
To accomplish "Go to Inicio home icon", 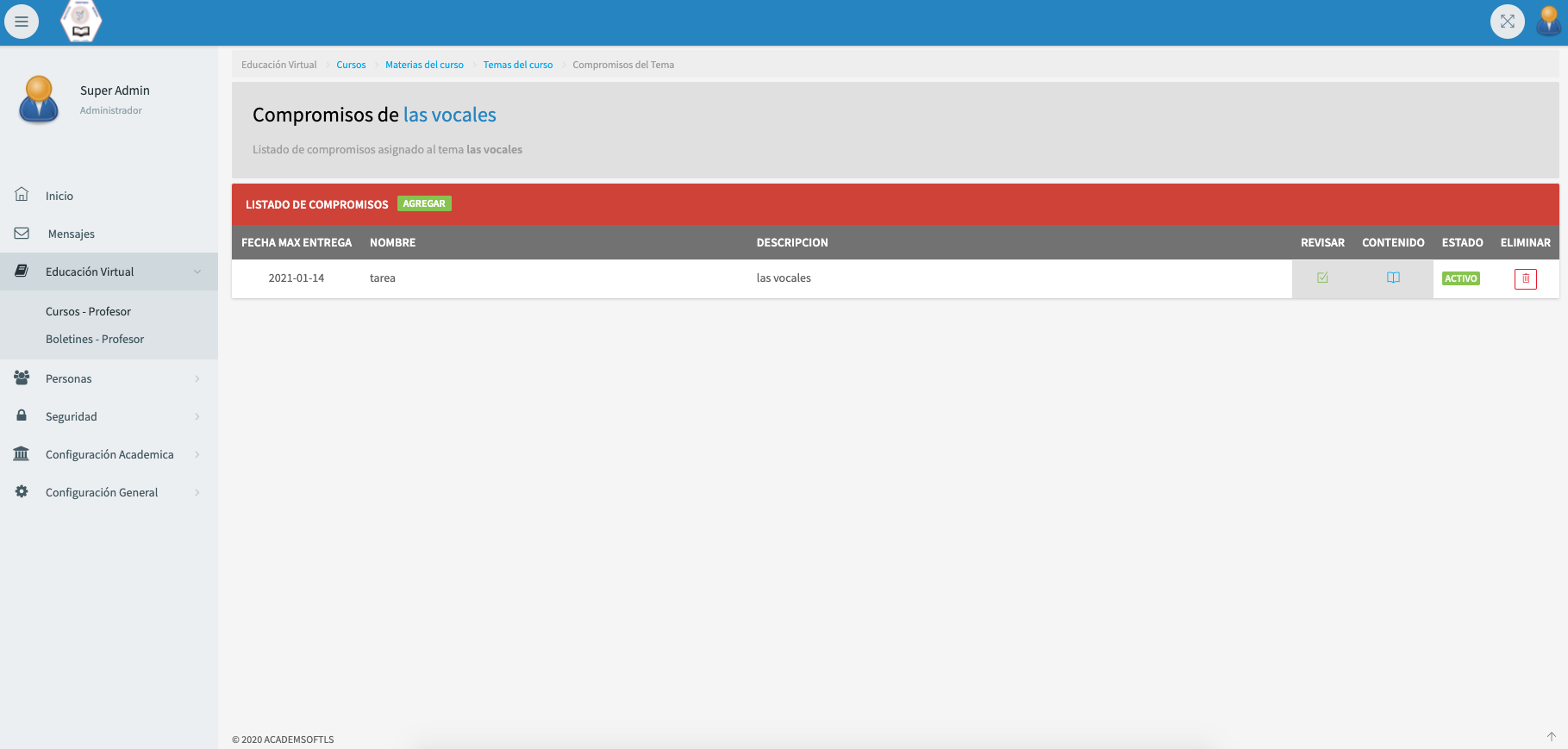I will click(22, 195).
